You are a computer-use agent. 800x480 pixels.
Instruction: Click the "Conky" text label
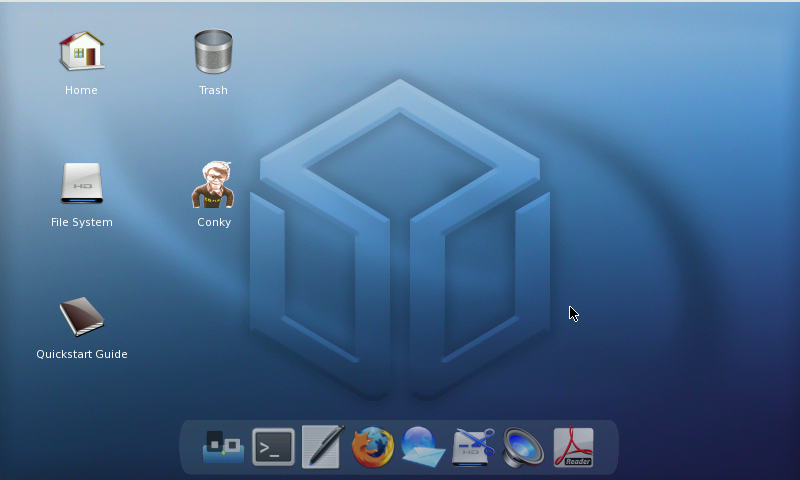tap(213, 222)
